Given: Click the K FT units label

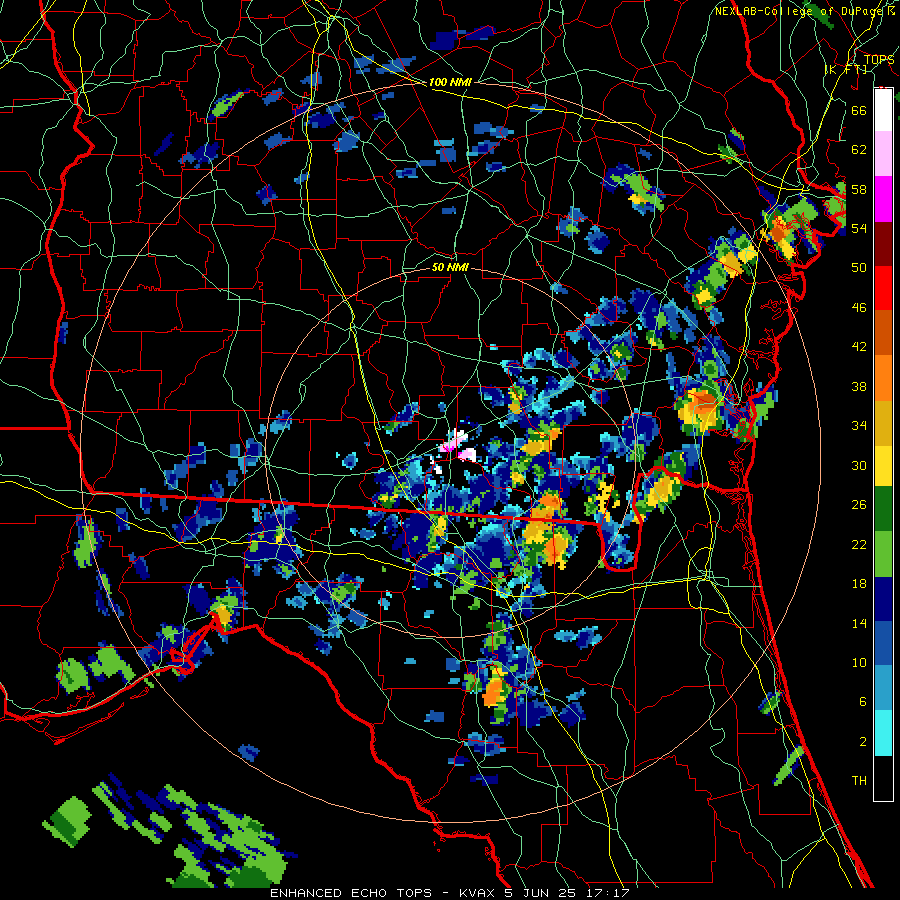Looking at the screenshot, I should tap(846, 70).
